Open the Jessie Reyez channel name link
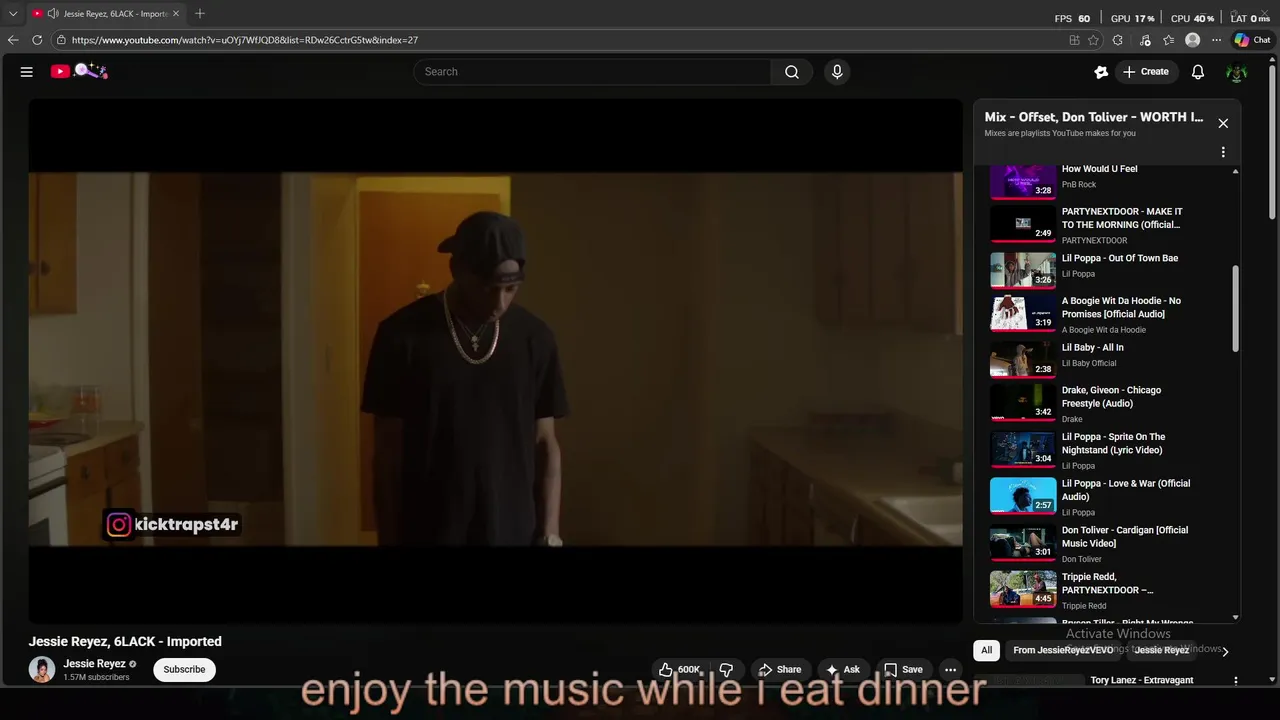The width and height of the screenshot is (1280, 720). click(95, 663)
